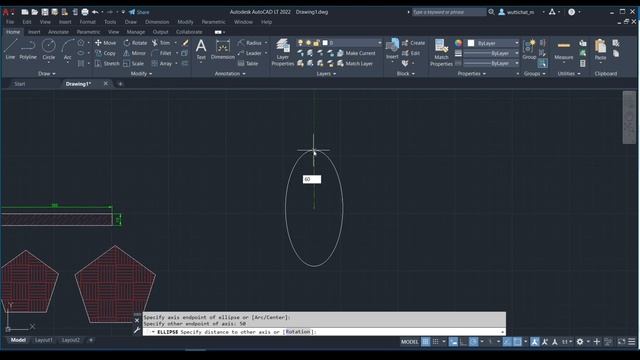The height and width of the screenshot is (360, 640).
Task: Toggle polar tracking in status bar
Action: click(473, 342)
